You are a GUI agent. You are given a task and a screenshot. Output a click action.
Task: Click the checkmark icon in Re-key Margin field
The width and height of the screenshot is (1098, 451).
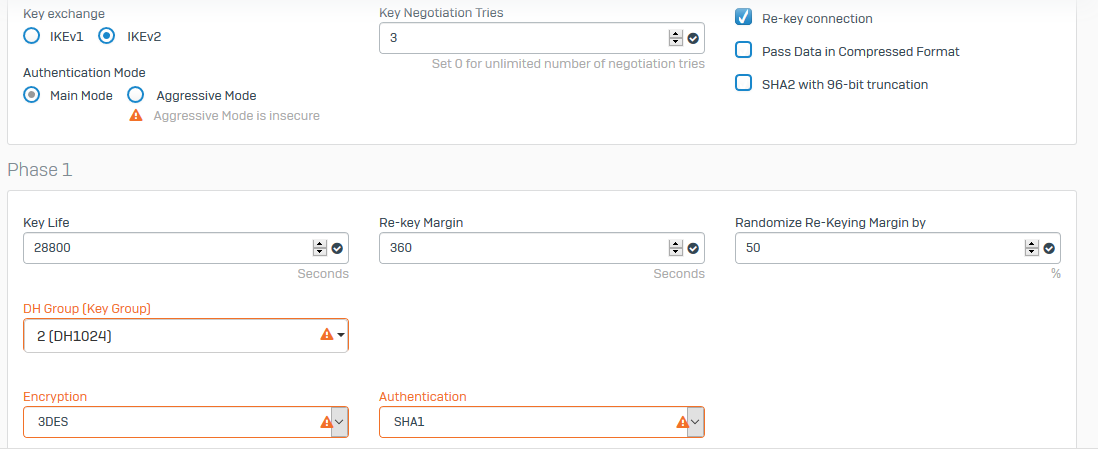click(x=693, y=248)
